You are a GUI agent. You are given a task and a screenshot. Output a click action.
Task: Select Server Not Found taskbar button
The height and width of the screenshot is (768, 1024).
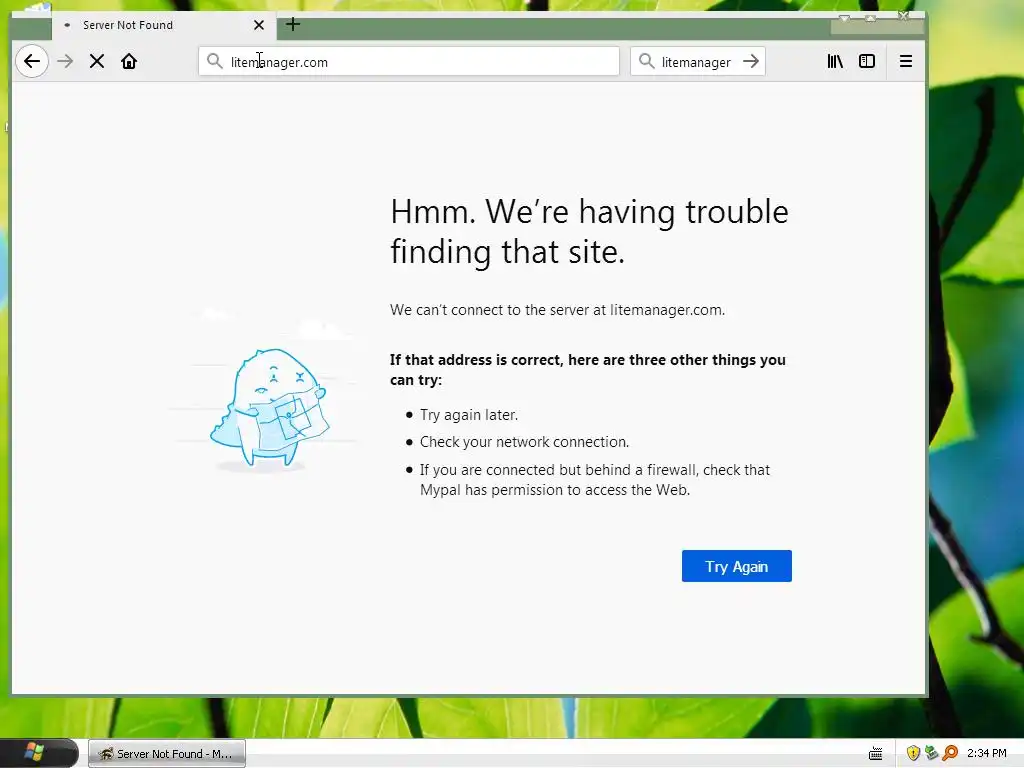pyautogui.click(x=167, y=754)
